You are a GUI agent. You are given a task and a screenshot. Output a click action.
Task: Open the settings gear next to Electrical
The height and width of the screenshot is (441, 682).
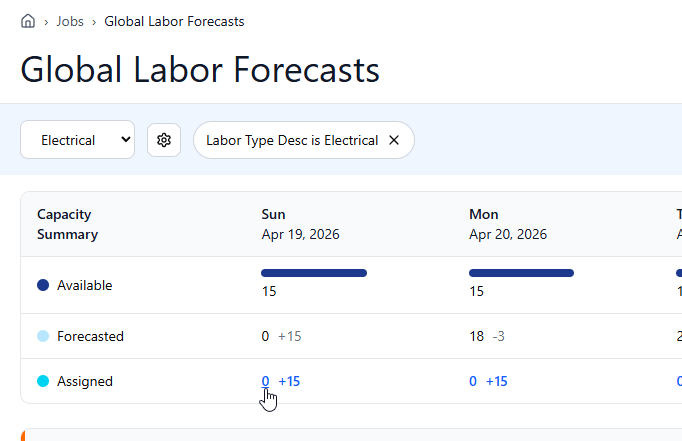coord(164,140)
